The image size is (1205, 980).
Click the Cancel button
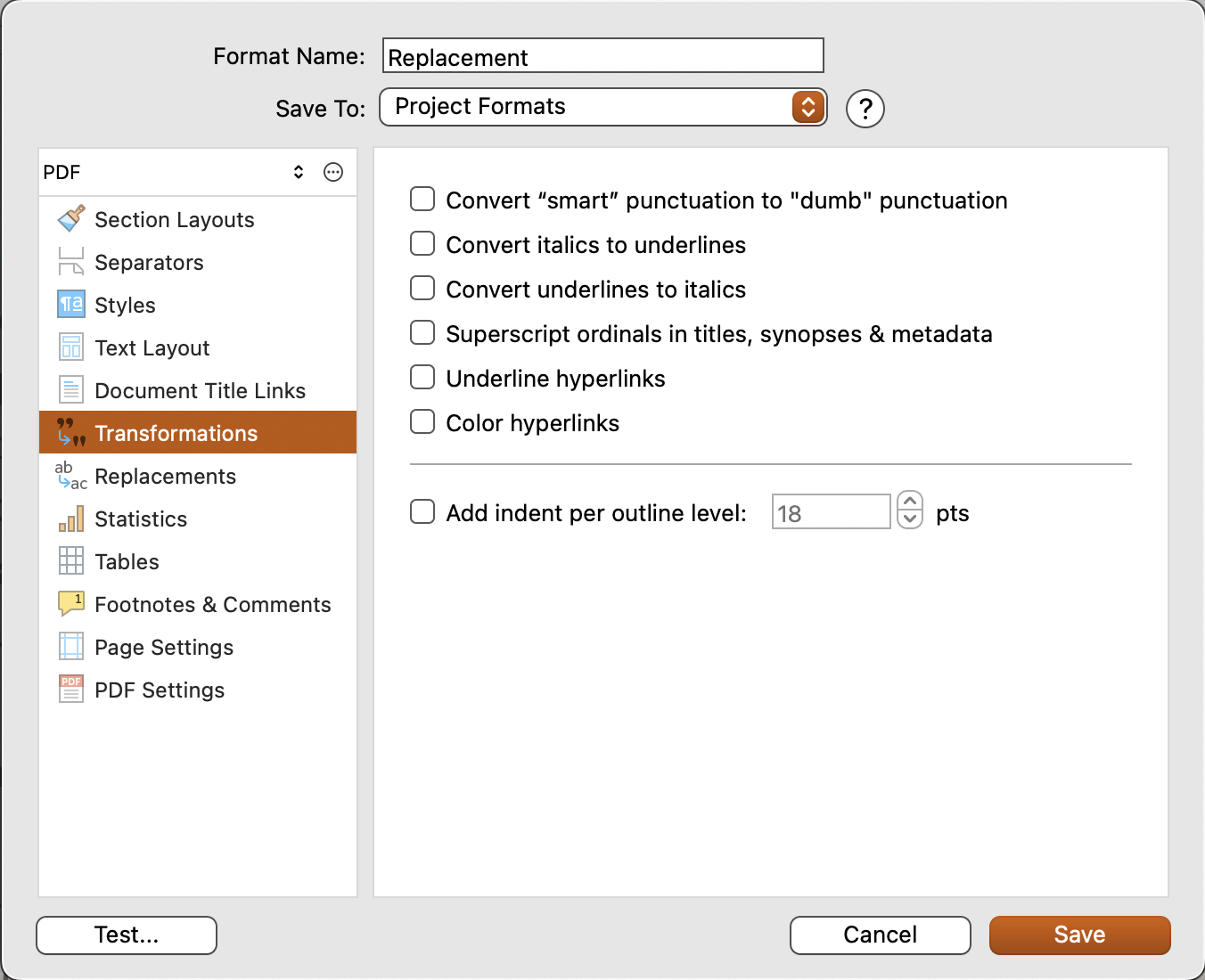click(881, 935)
